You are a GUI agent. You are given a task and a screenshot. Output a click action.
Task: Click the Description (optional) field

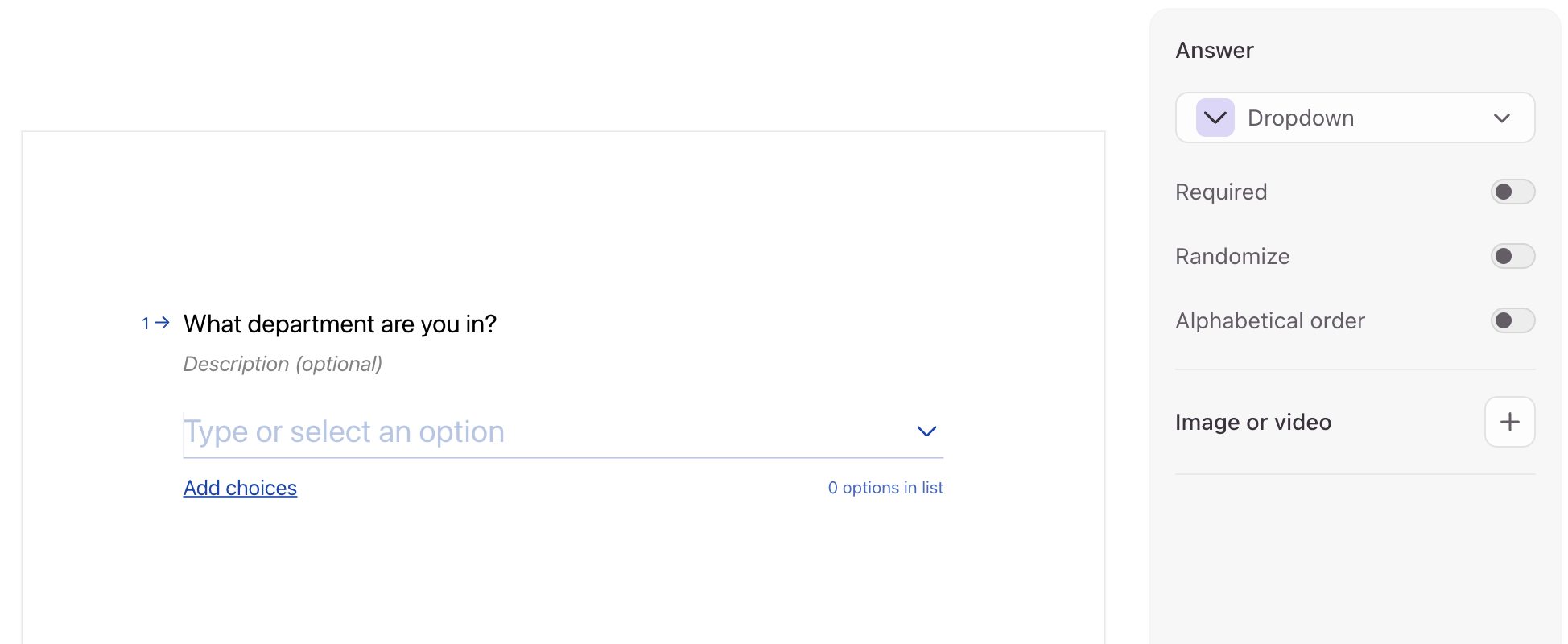283,364
